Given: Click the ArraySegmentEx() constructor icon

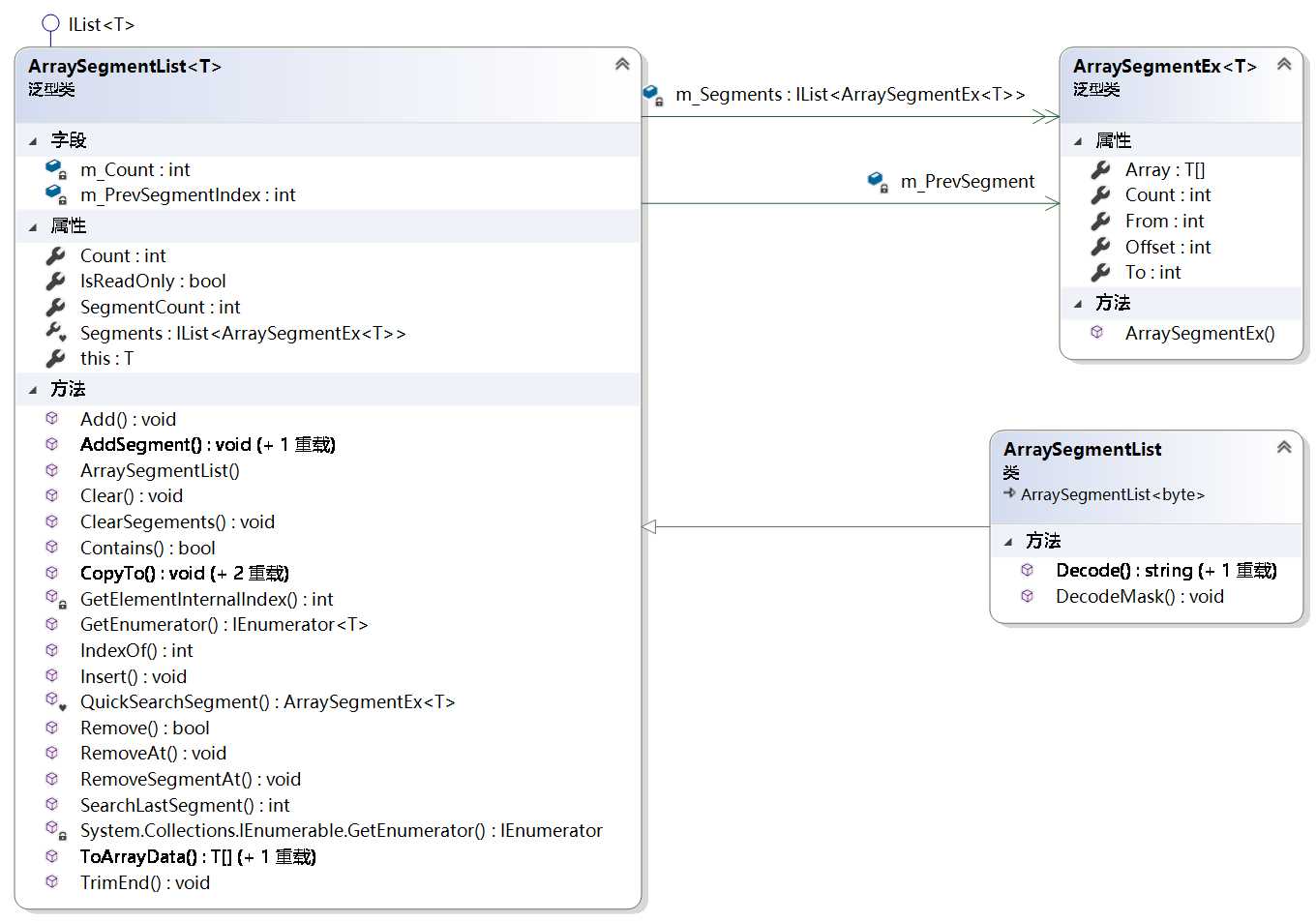Looking at the screenshot, I should (x=1097, y=332).
